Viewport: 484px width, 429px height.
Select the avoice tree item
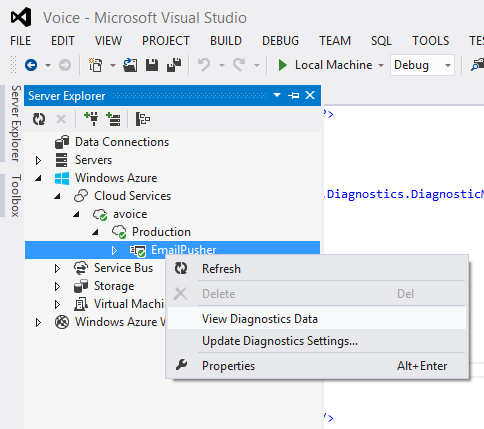click(130, 214)
